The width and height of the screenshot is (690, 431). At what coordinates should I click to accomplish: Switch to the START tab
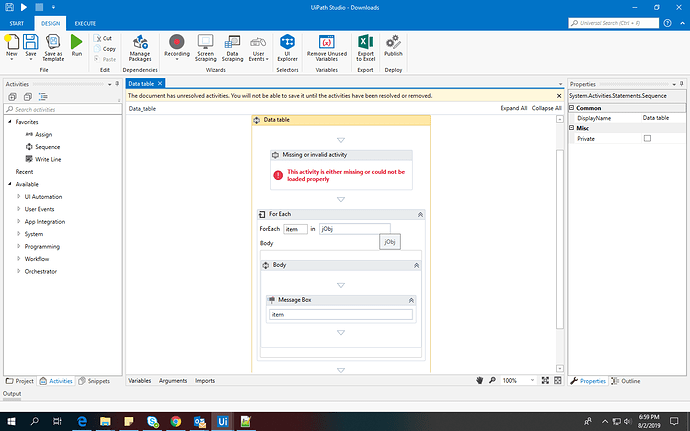[x=17, y=23]
